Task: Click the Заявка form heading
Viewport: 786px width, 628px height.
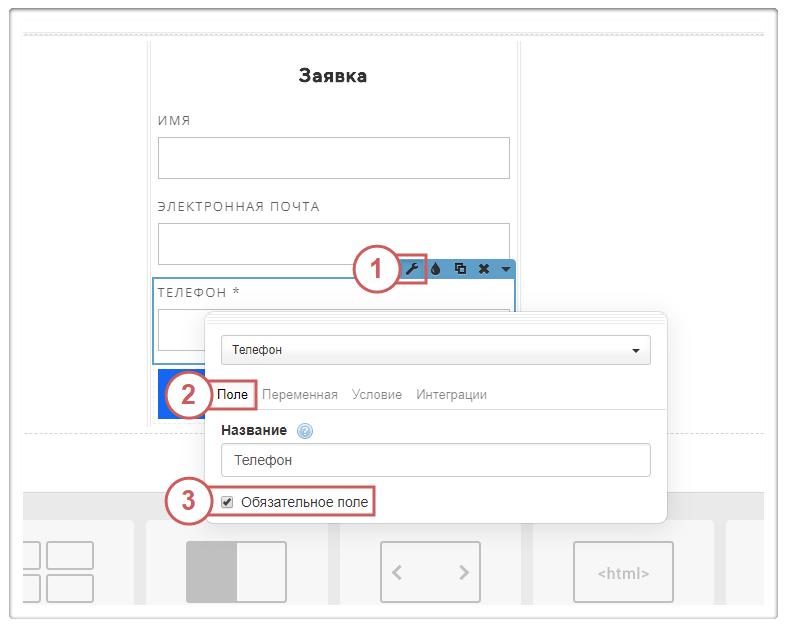Action: click(333, 76)
